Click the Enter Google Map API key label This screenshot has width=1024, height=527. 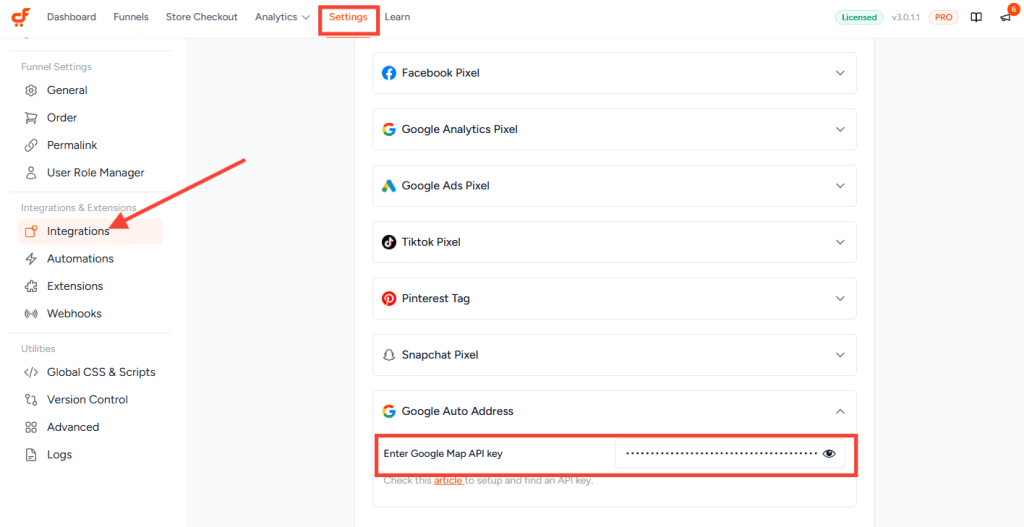point(443,453)
